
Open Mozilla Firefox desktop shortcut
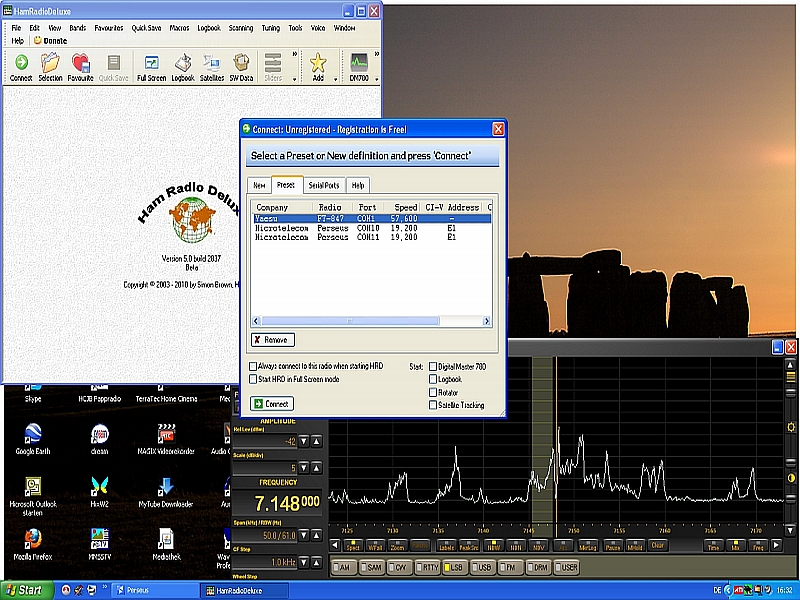(33, 544)
